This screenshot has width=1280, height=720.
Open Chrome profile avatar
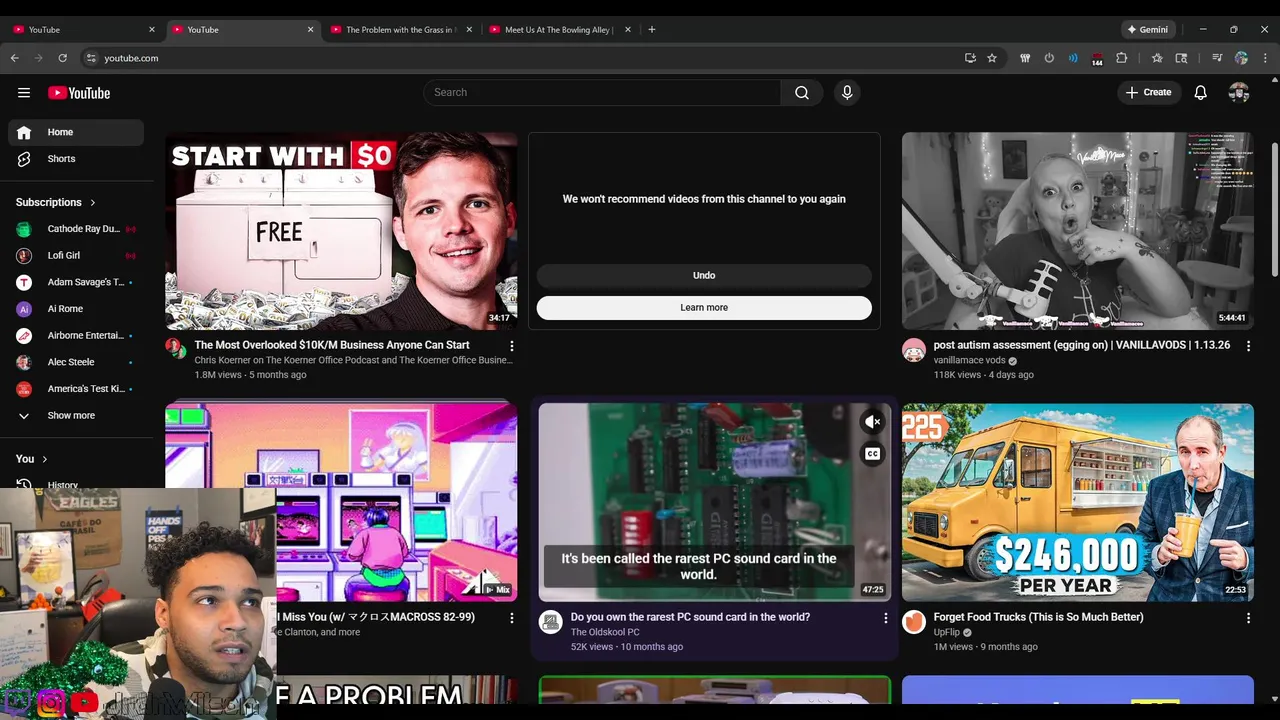click(1241, 58)
